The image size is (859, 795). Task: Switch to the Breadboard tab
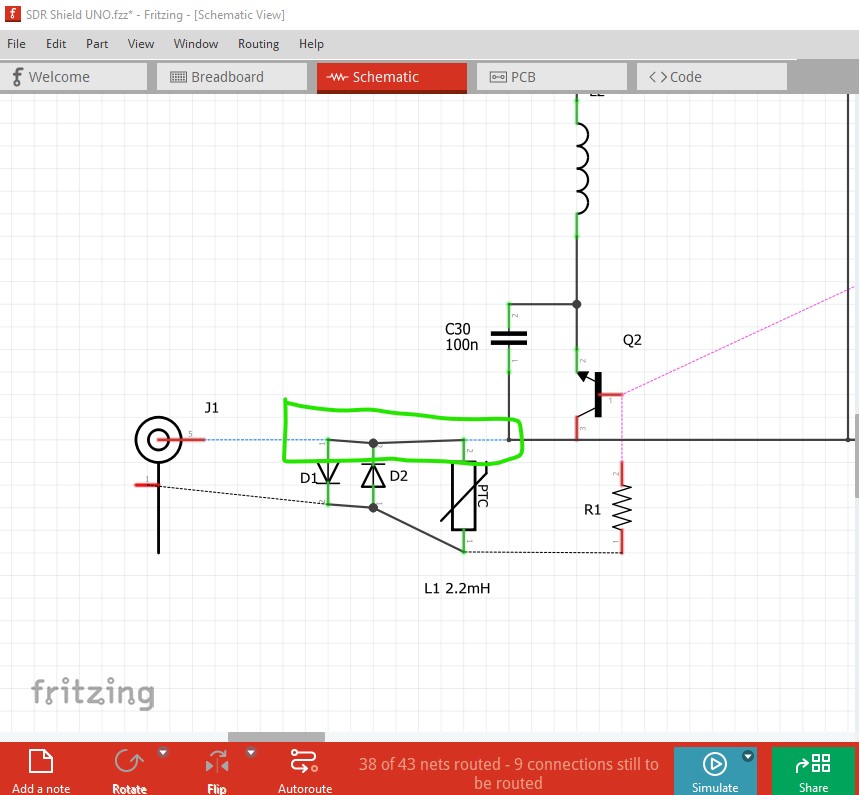pos(232,77)
